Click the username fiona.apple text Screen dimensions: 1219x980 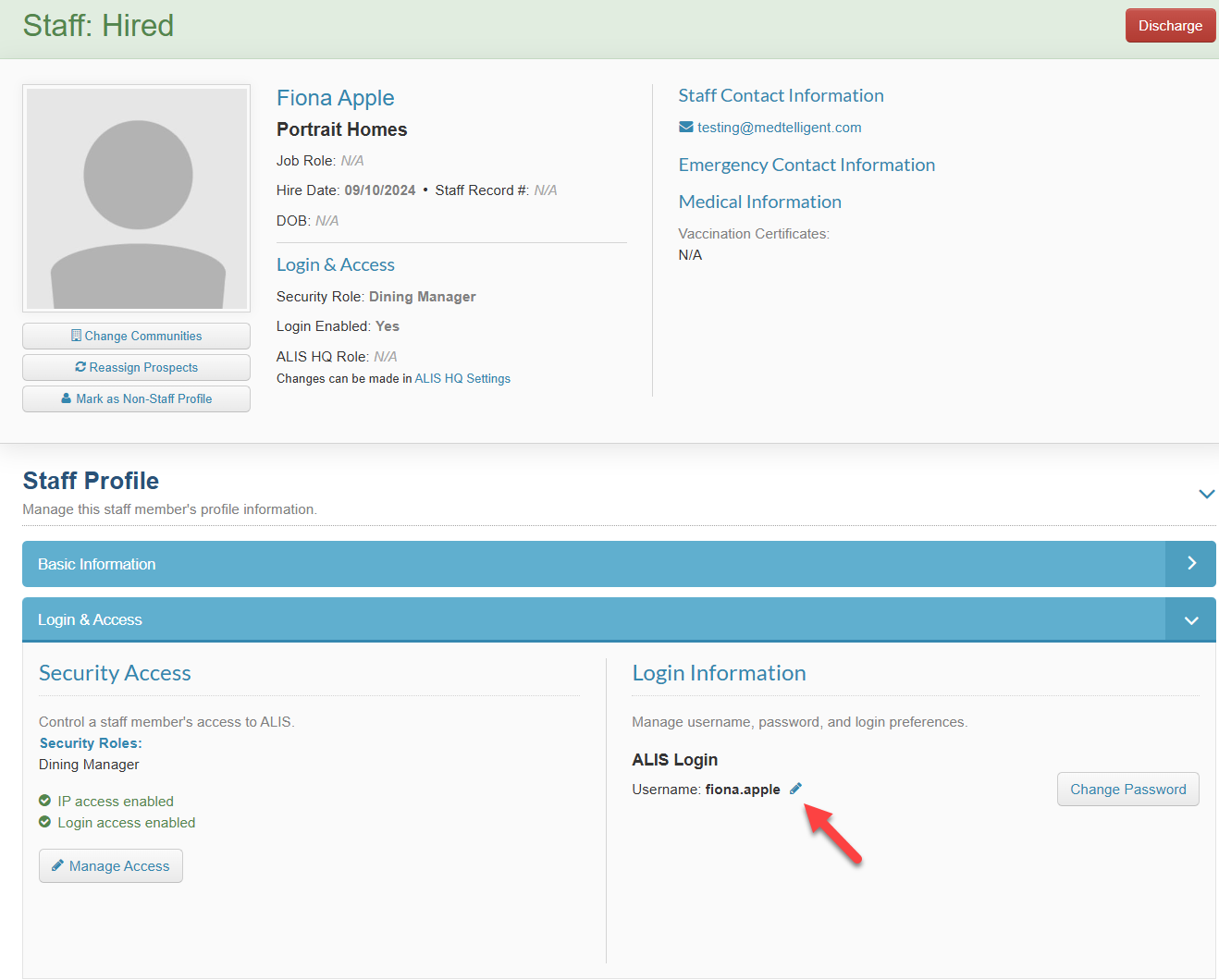tap(742, 789)
